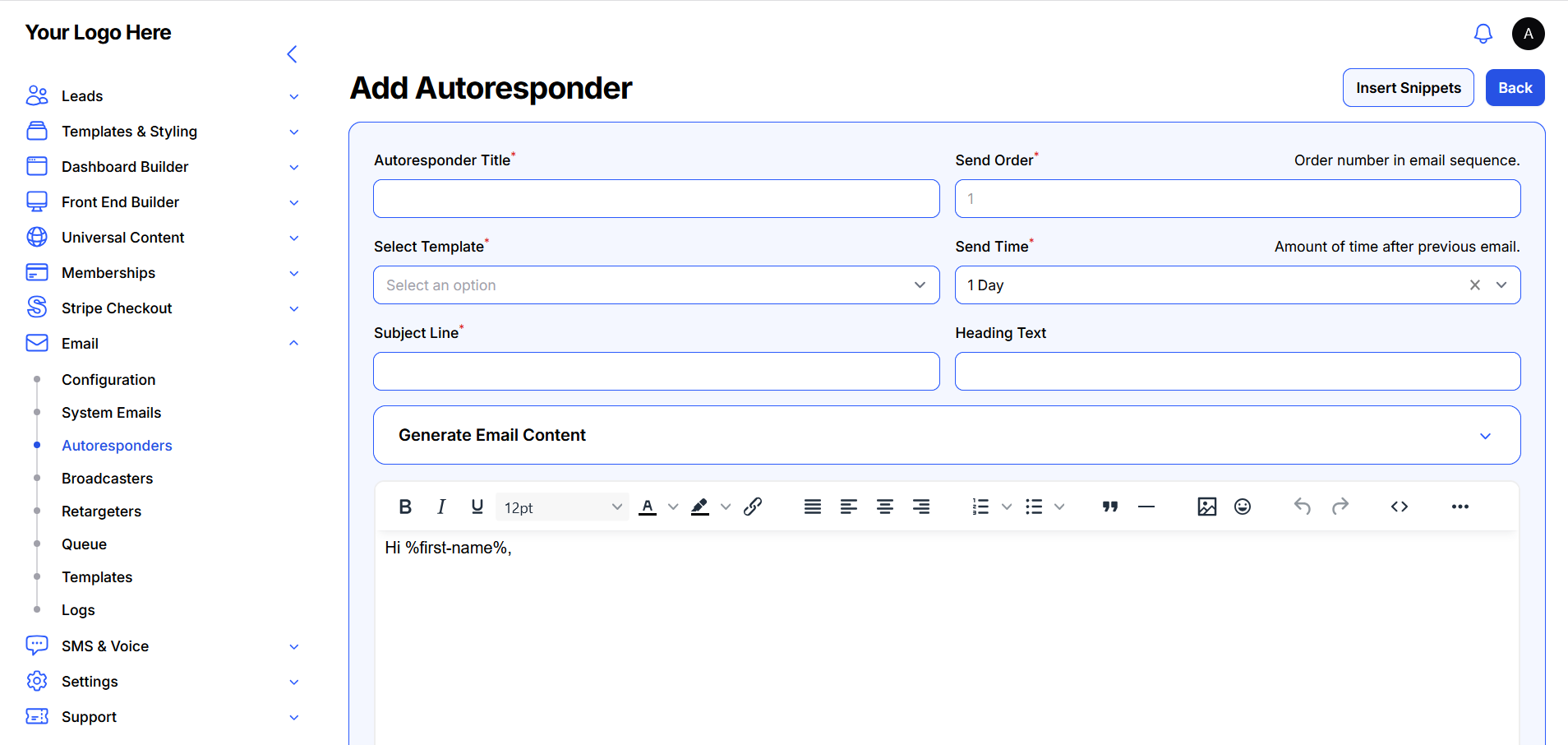Click the blue Back button
Screen dimensions: 1568x745
(1515, 88)
